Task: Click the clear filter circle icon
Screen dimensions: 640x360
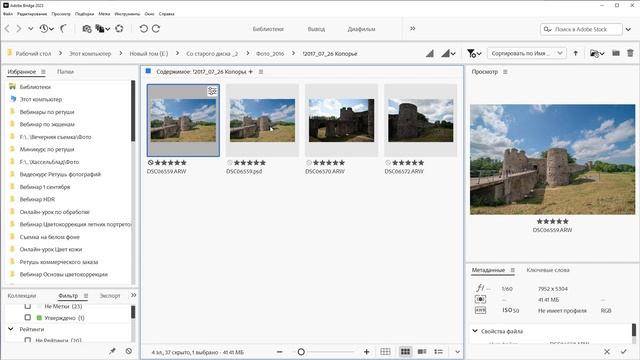Action: 129,351
